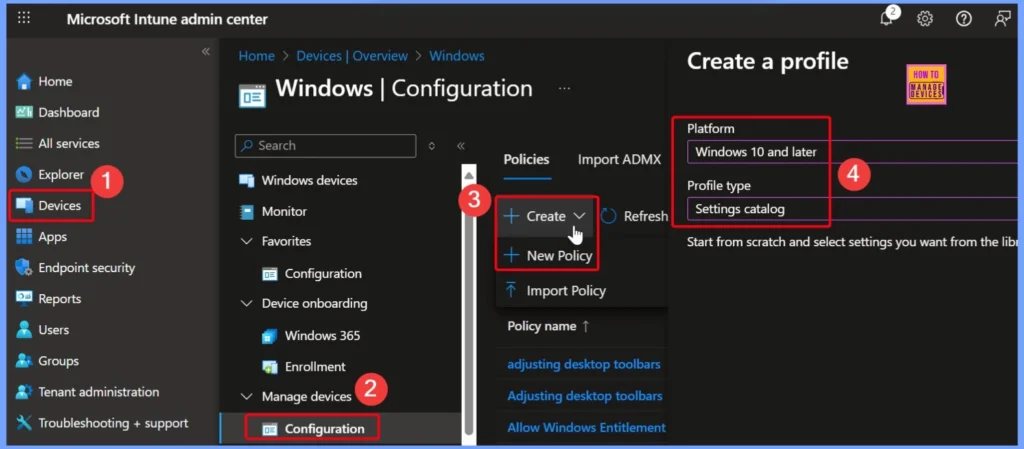Open 'Allow Windows Entitlement' policy link
Viewport: 1024px width, 449px height.
coord(586,427)
